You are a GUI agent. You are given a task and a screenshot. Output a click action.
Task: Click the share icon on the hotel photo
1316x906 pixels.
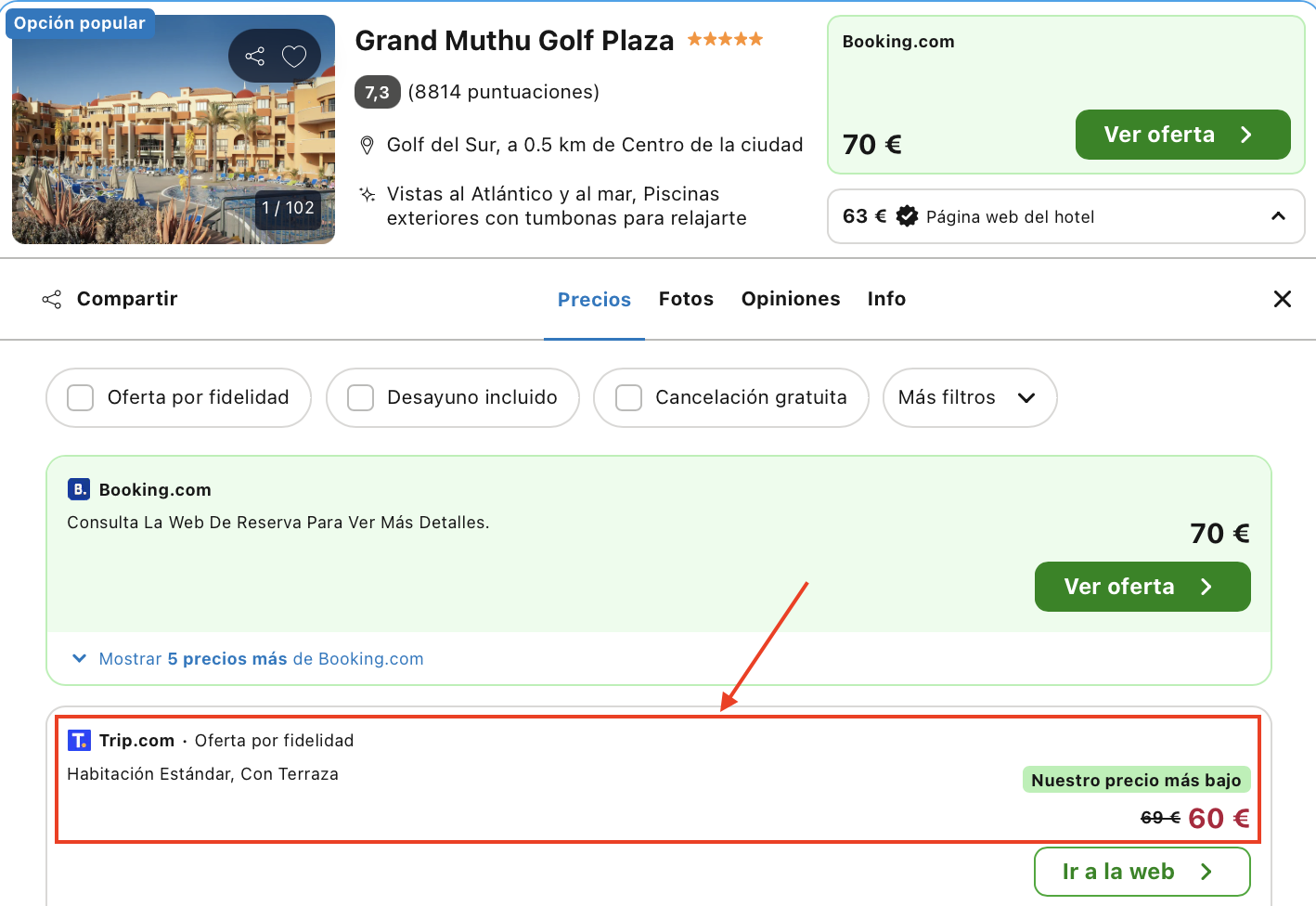[254, 56]
